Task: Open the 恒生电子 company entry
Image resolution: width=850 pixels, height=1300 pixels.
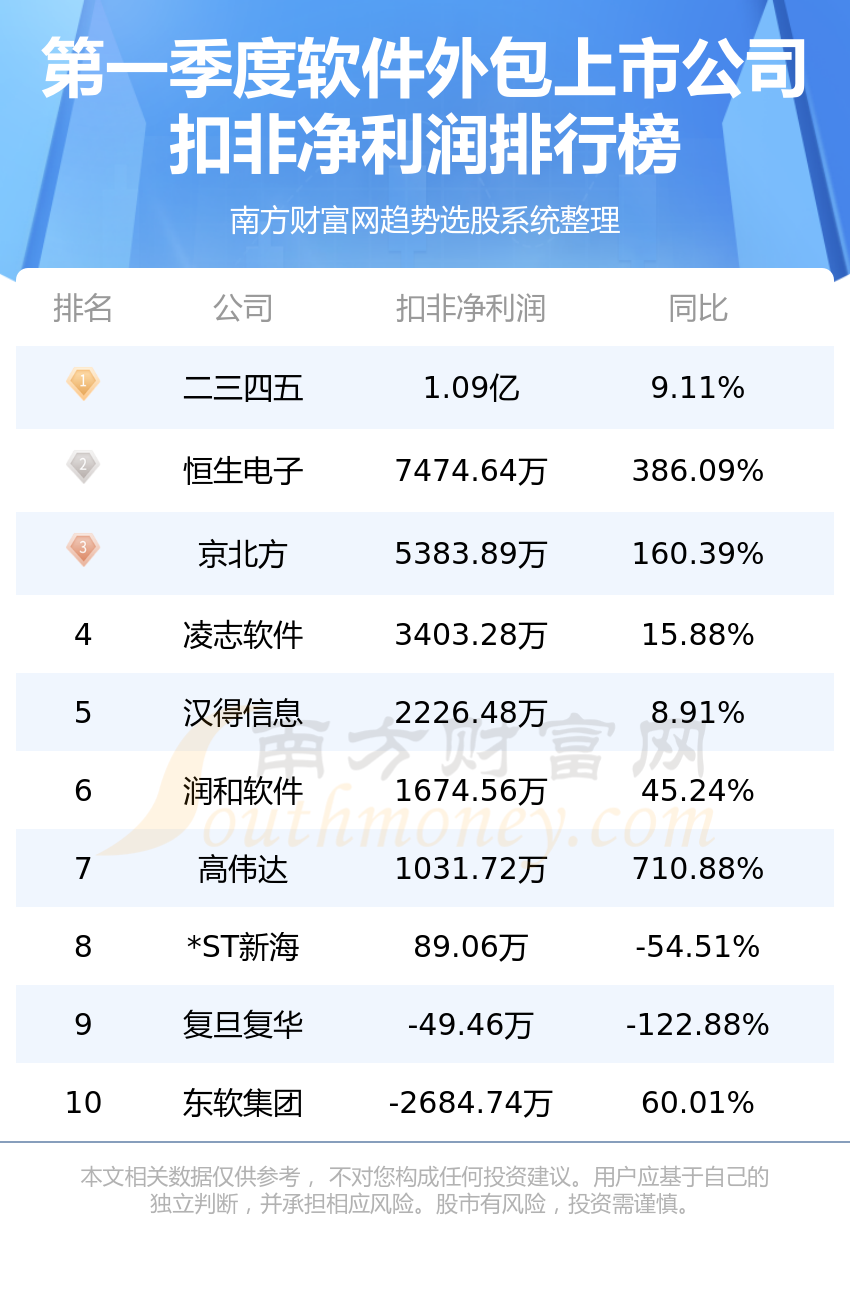Action: (243, 471)
